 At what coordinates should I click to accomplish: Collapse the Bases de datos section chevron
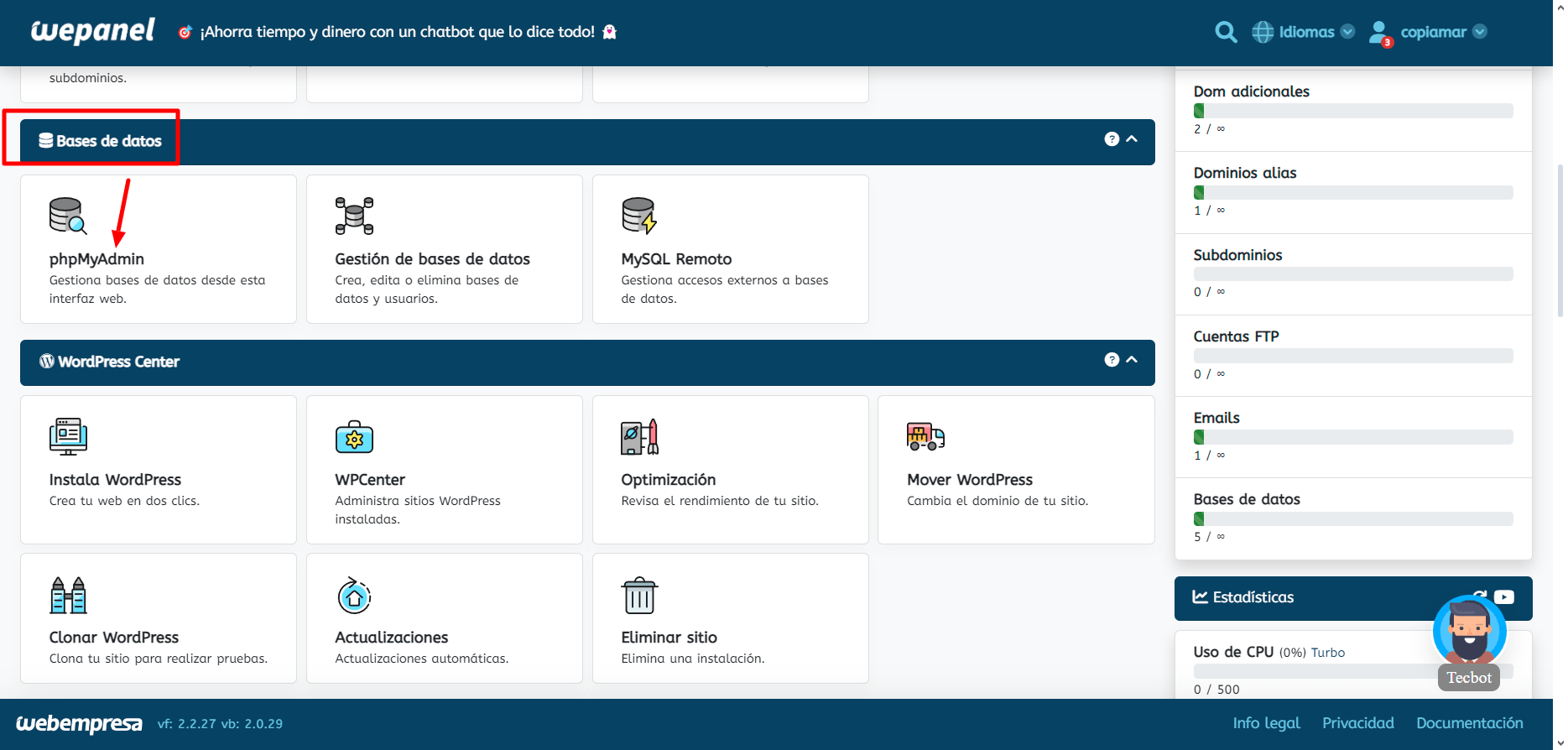pos(1132,139)
